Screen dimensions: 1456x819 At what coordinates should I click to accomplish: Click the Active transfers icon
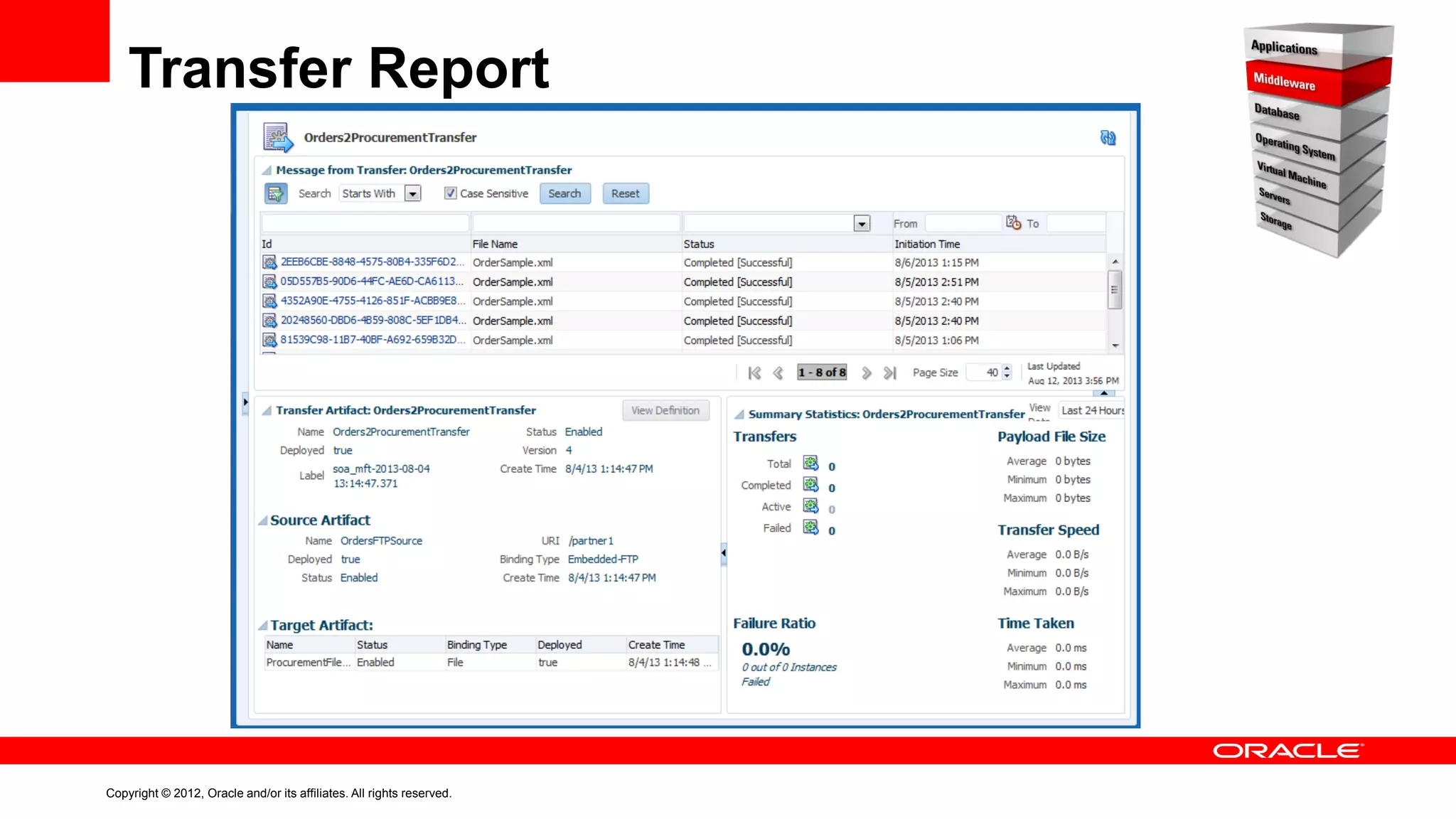(810, 506)
